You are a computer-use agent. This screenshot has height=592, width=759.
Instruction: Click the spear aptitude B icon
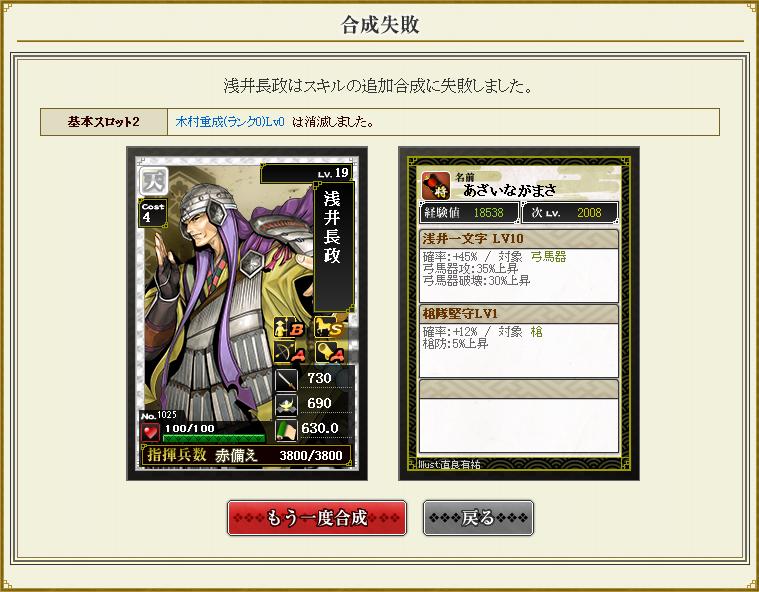pos(288,328)
